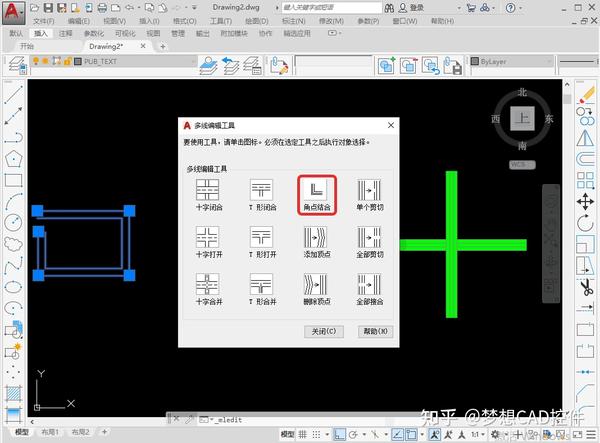Viewport: 600px width, 443px height.
Task: Activate the Mirror modify tool
Action: tap(585, 137)
